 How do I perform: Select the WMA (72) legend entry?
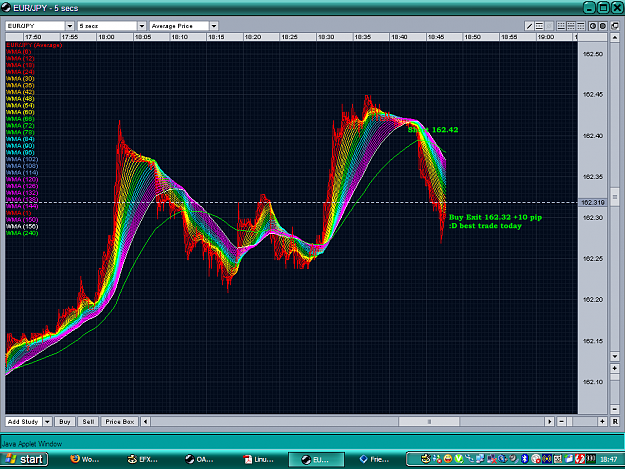pos(20,126)
